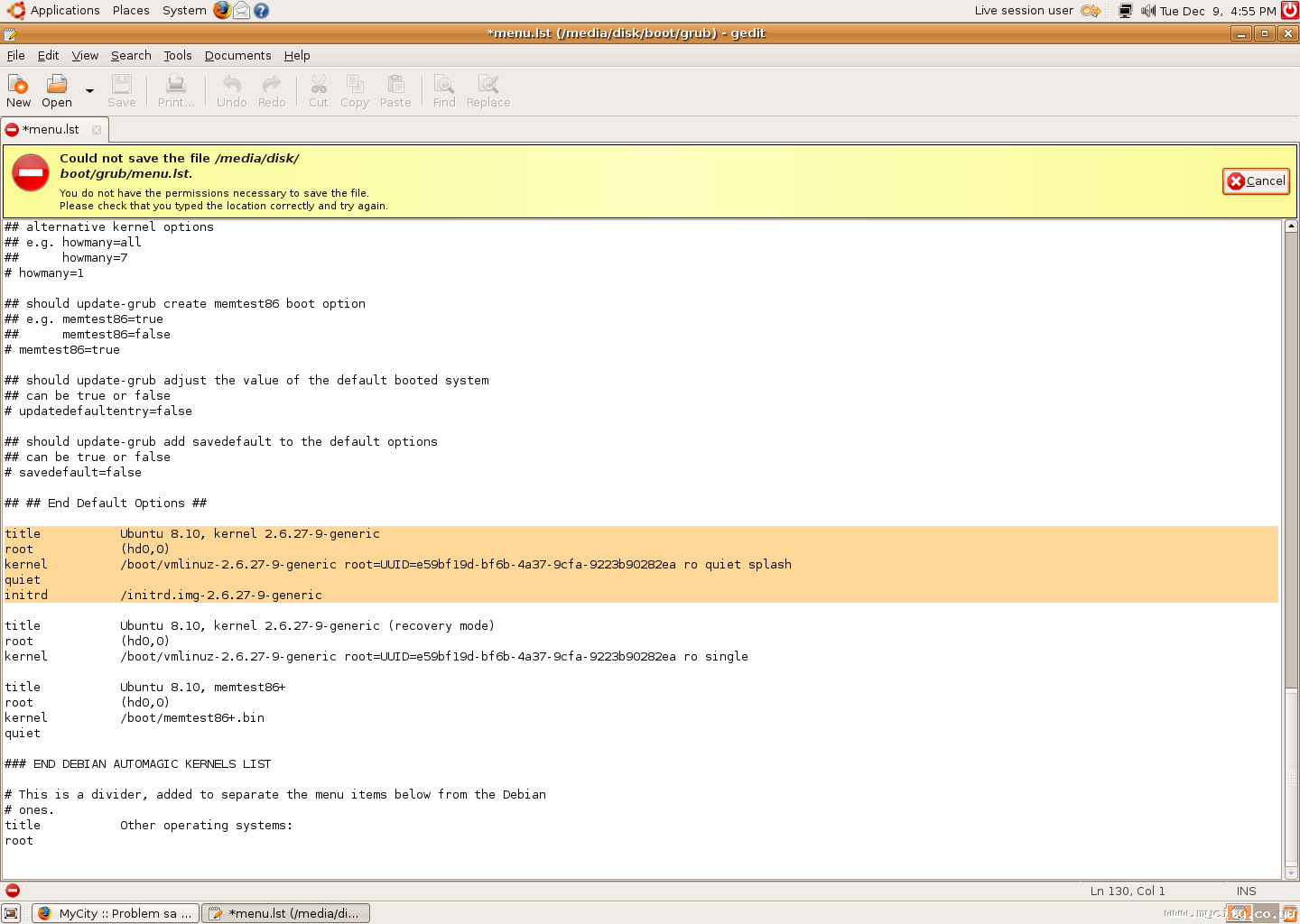Click '### END DEBIAN AUTOMAGIC KERNELS LIST'

click(138, 763)
